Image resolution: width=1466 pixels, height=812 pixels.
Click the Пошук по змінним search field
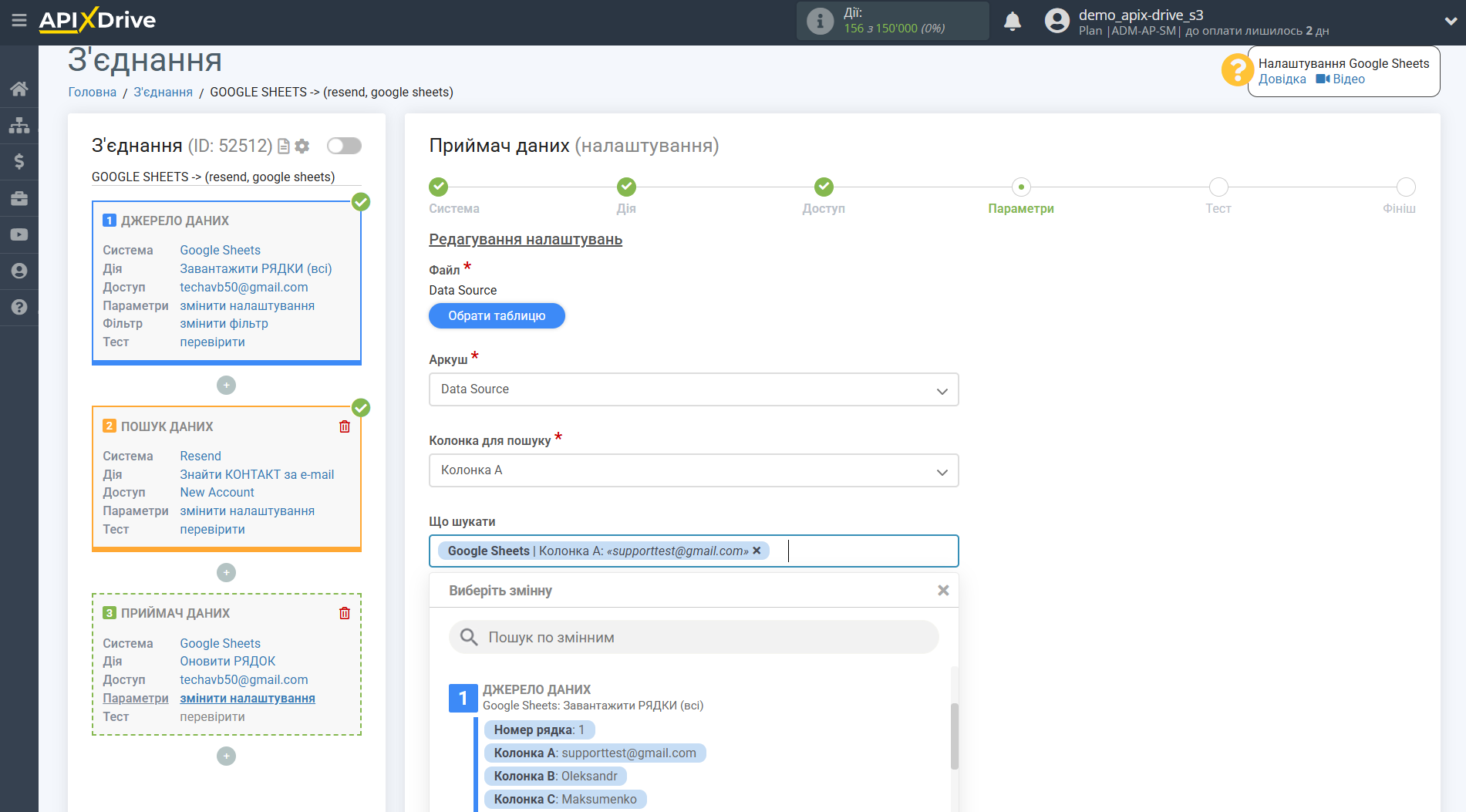coord(693,638)
